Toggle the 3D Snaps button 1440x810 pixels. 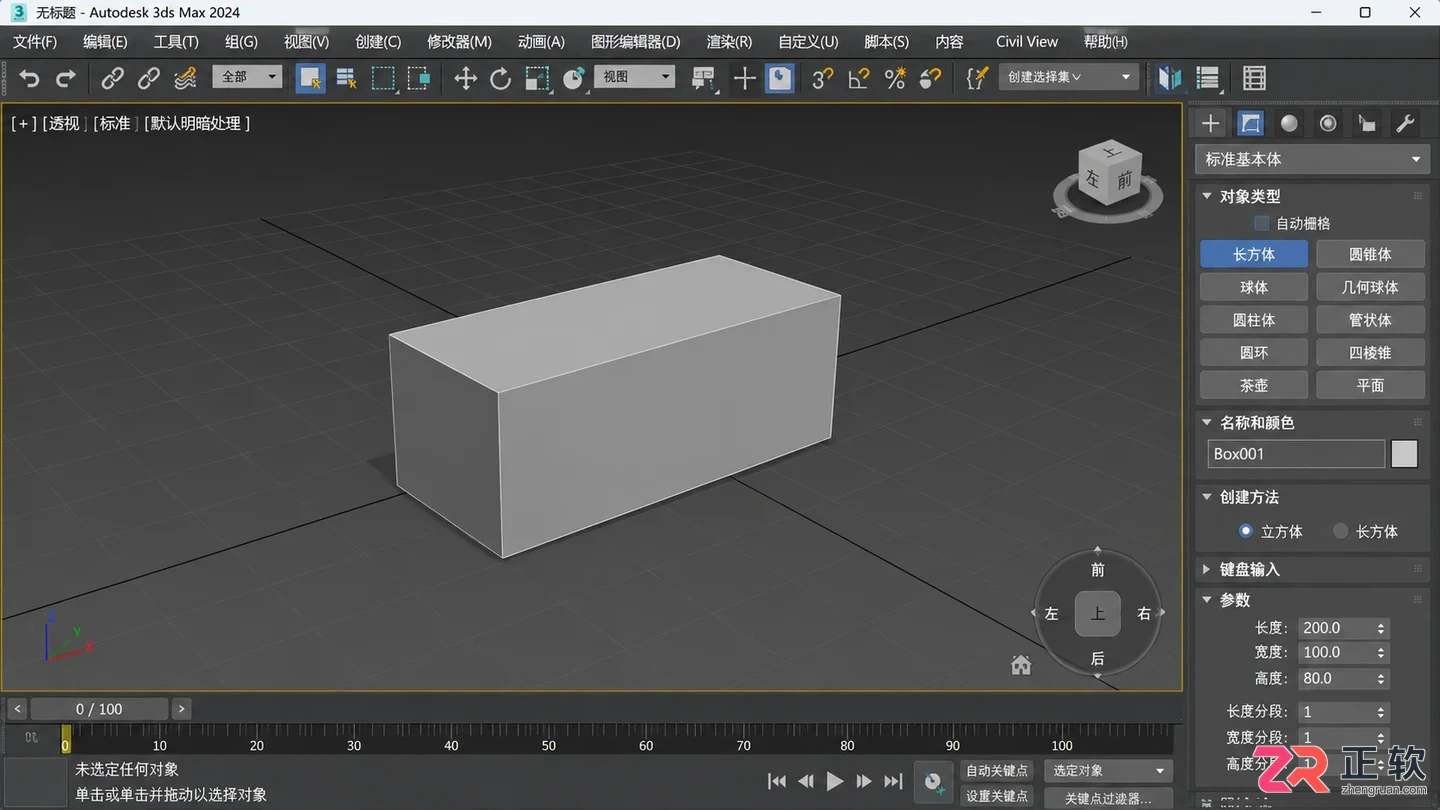point(822,78)
